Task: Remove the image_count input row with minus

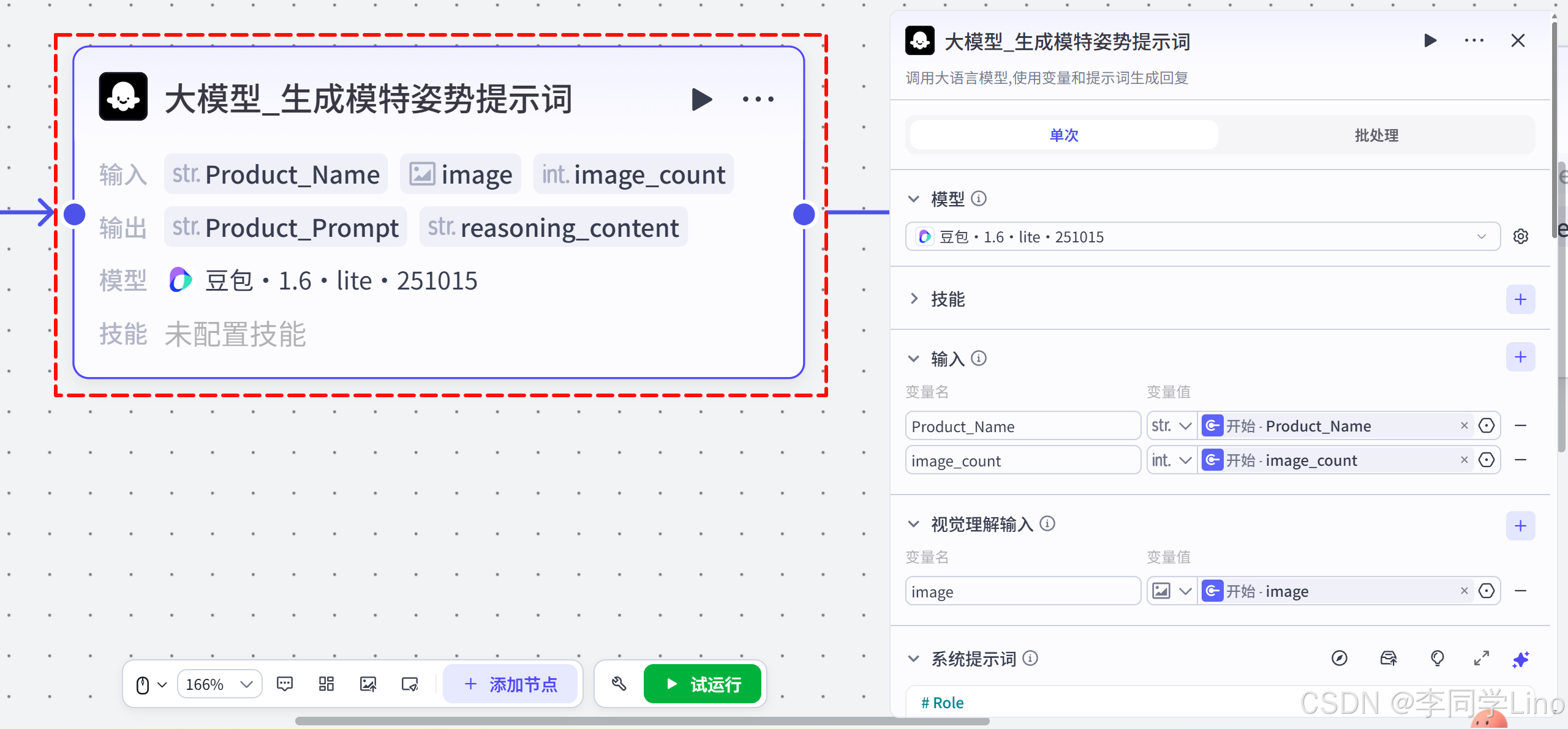Action: (x=1520, y=460)
